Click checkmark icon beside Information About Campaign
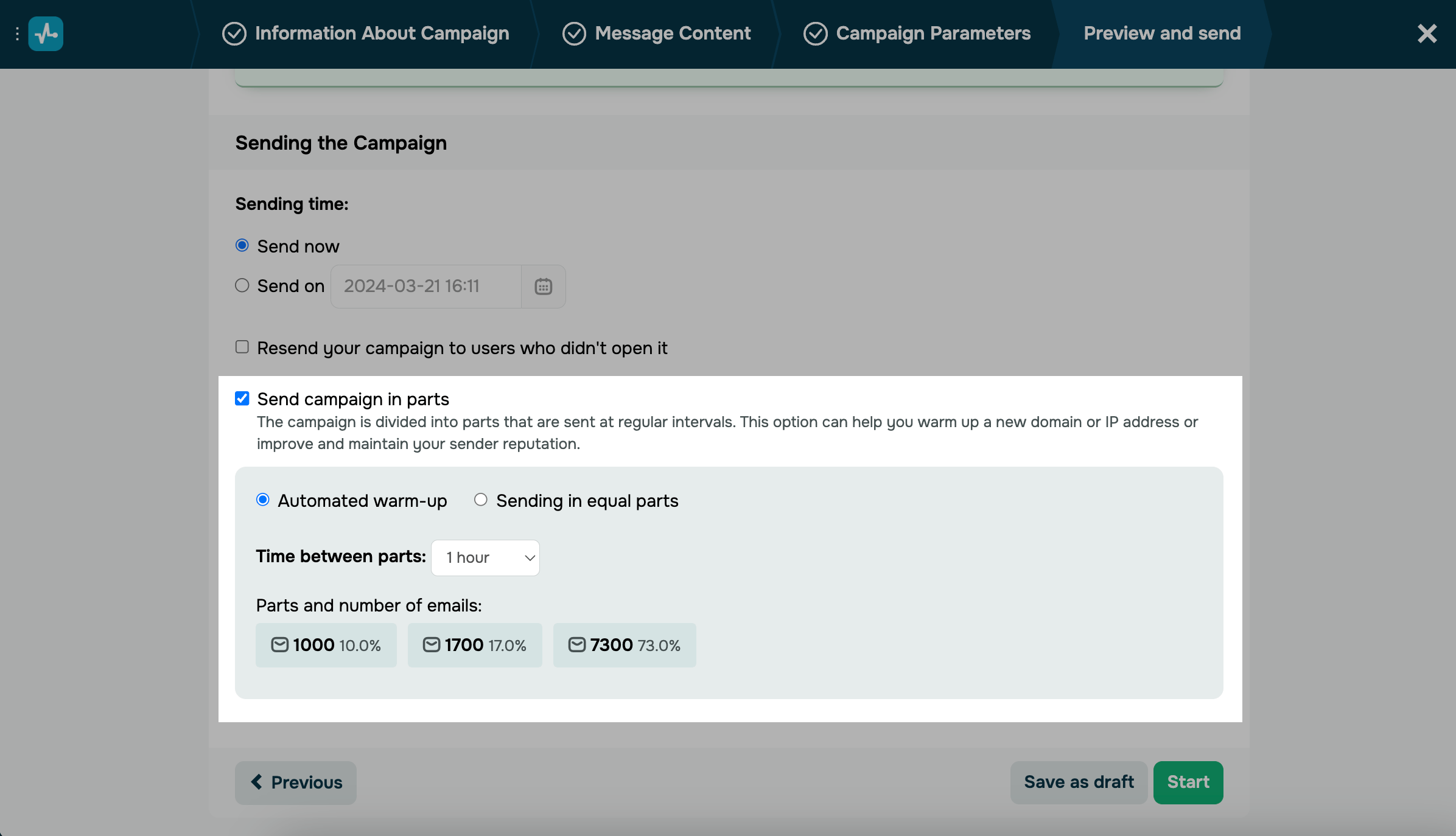 tap(234, 34)
